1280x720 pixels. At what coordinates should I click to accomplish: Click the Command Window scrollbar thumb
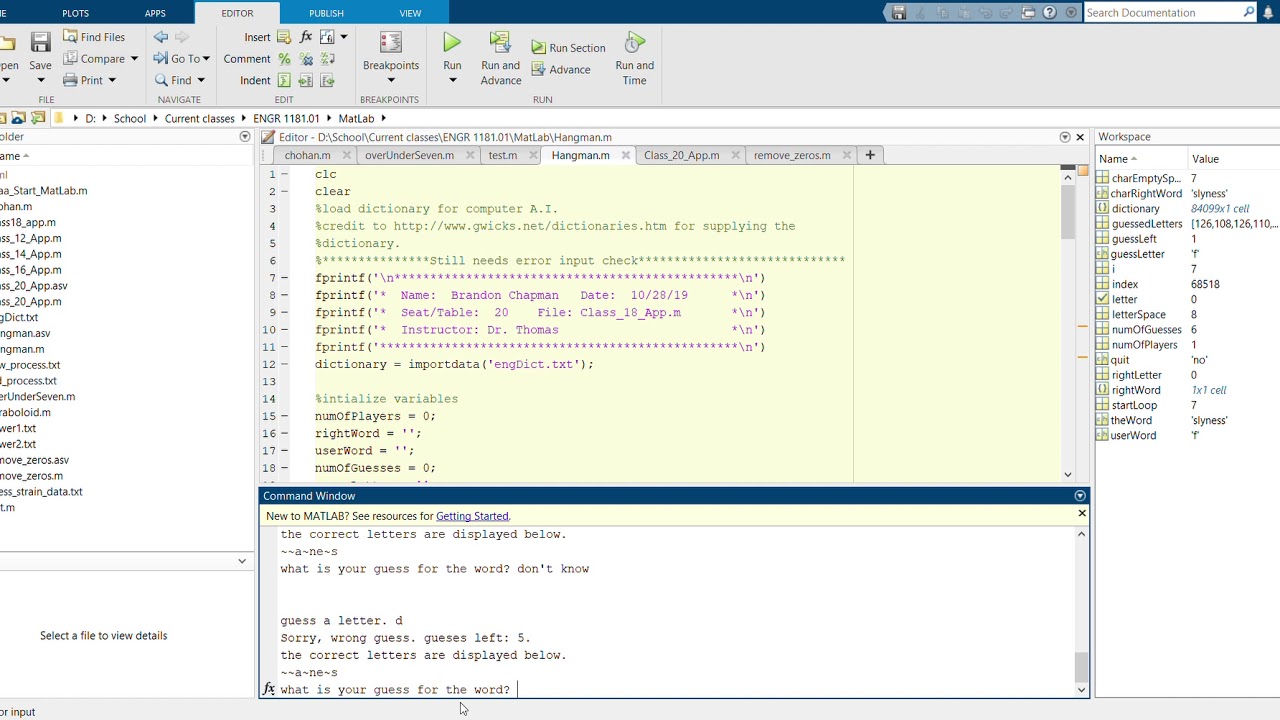tap(1081, 665)
